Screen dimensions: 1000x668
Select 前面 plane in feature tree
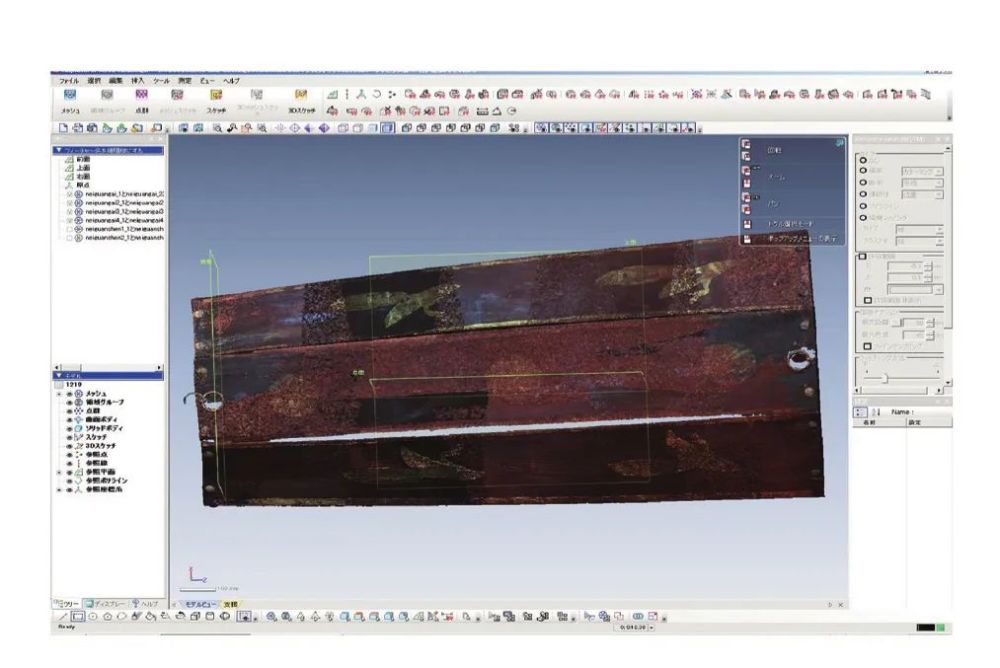pos(84,160)
